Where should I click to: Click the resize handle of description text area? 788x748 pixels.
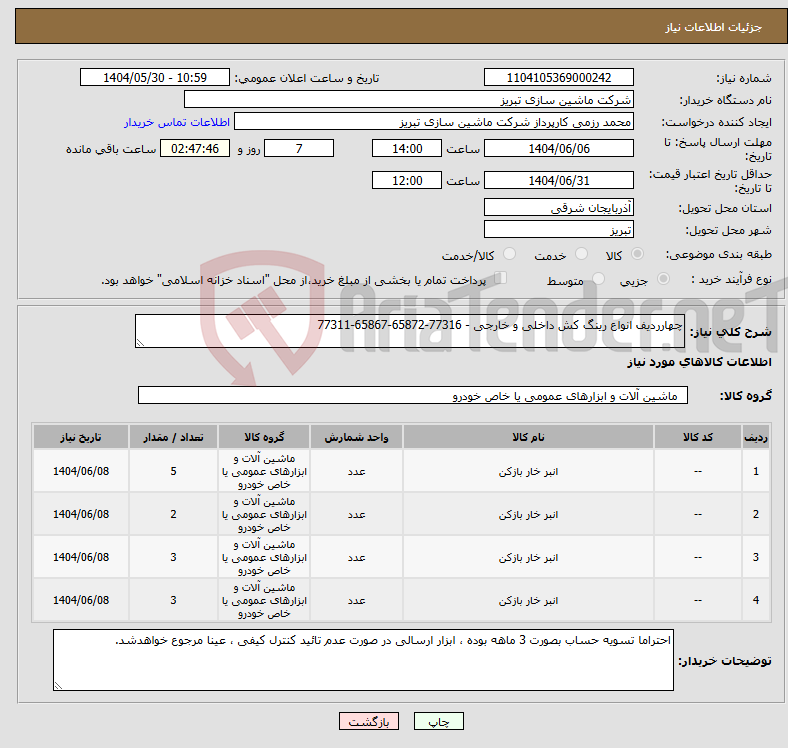pyautogui.click(x=140, y=342)
